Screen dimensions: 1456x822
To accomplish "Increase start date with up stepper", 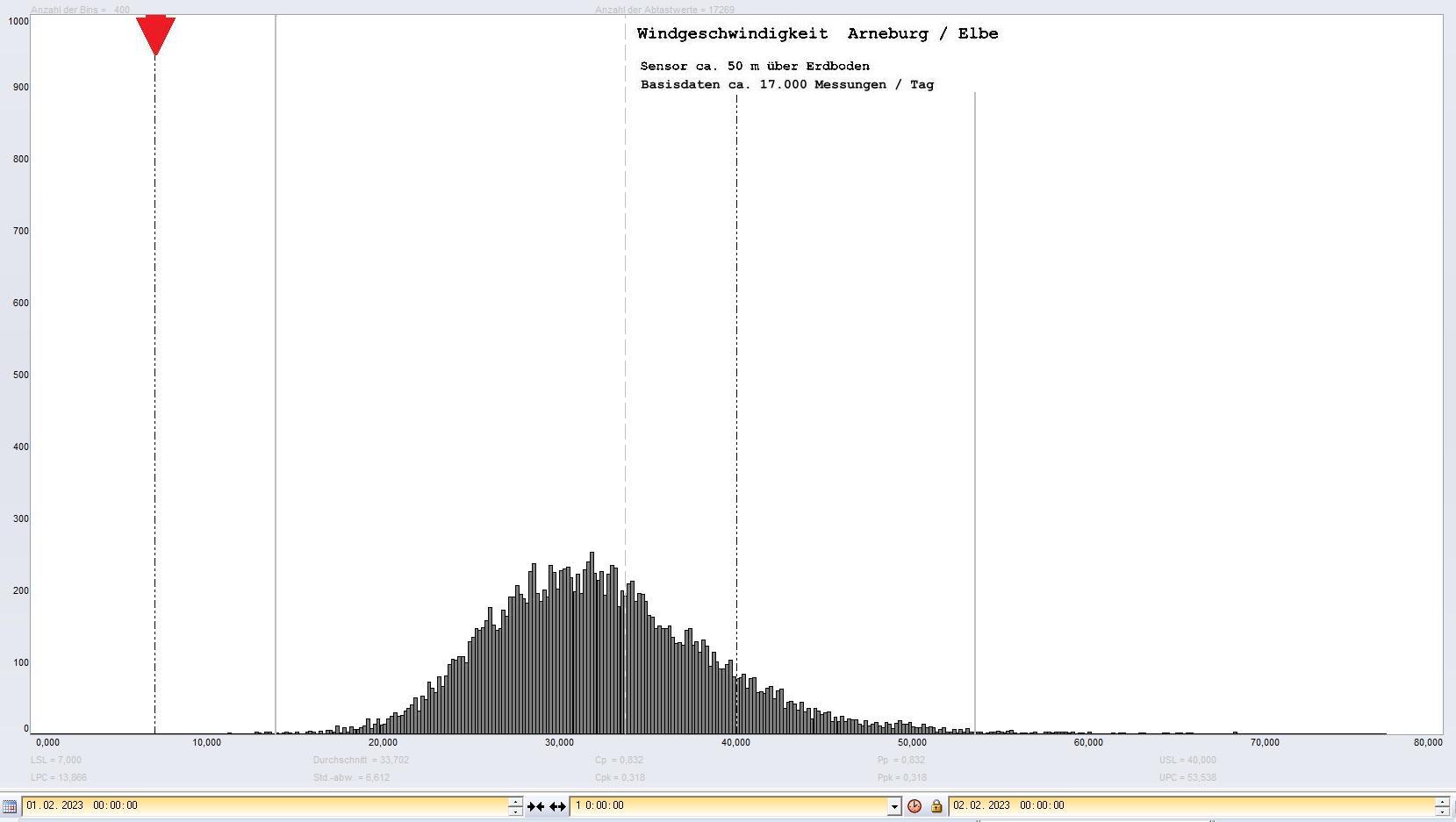I will pos(515,801).
